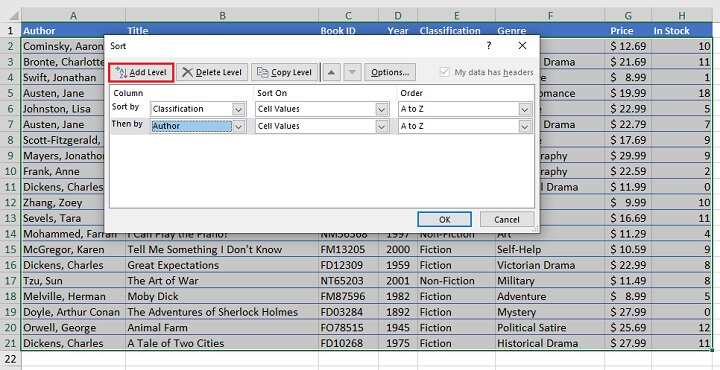Click the Sort dialog help question mark
The image size is (720, 370).
[x=489, y=45]
